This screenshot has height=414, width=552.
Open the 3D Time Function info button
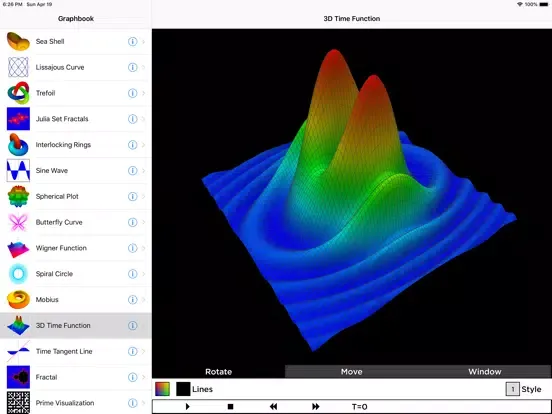(x=132, y=325)
